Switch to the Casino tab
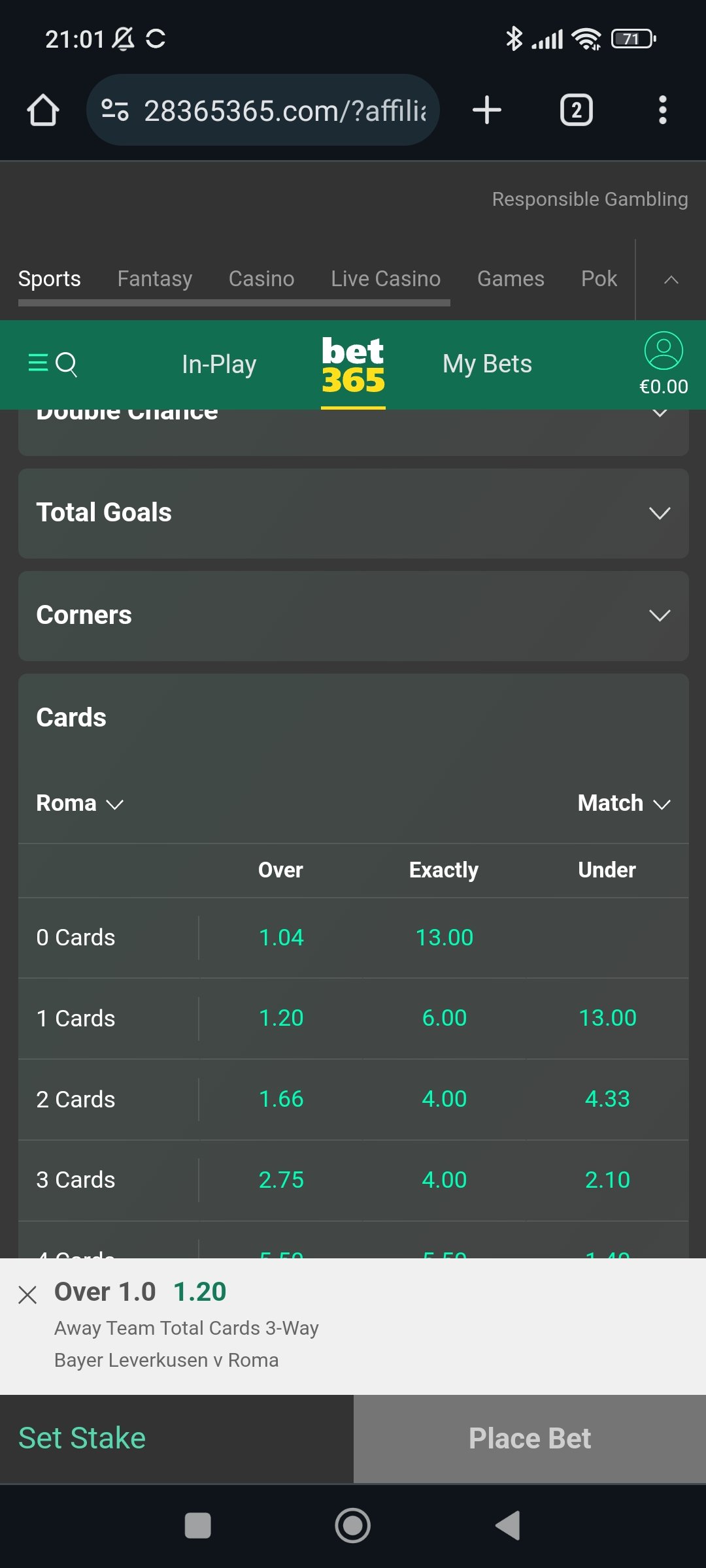Screen dimensions: 706x1568 pyautogui.click(x=261, y=278)
